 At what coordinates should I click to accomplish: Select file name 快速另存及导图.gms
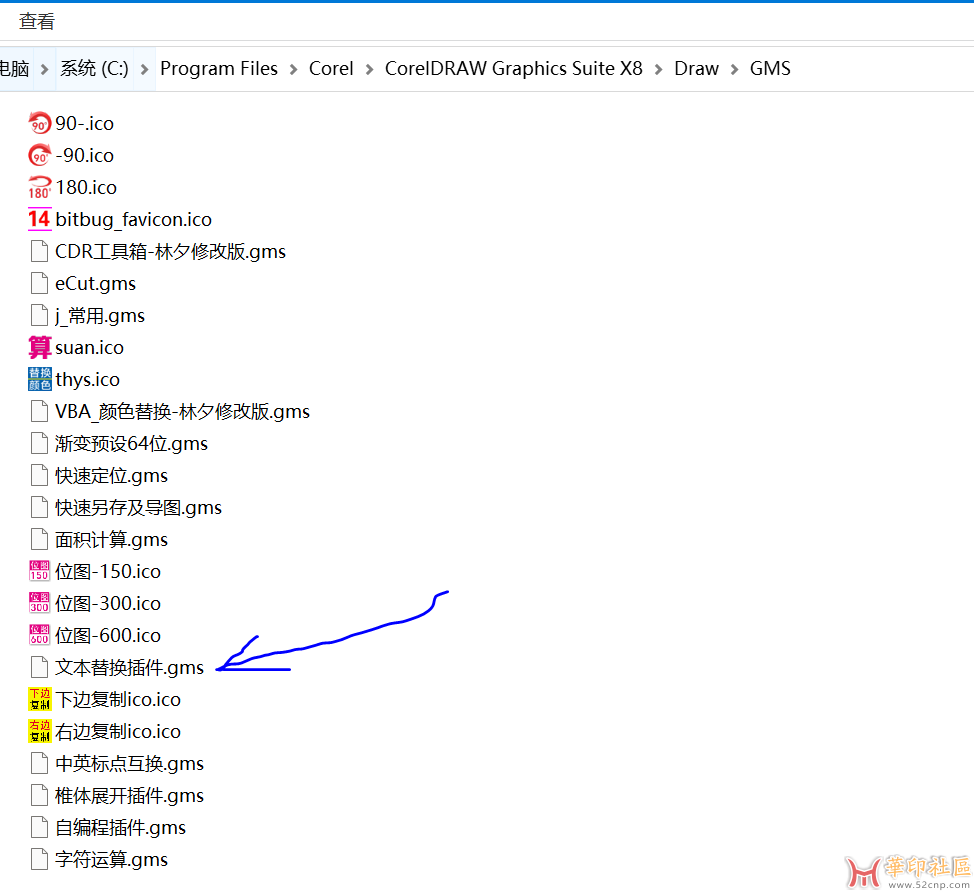tap(138, 507)
